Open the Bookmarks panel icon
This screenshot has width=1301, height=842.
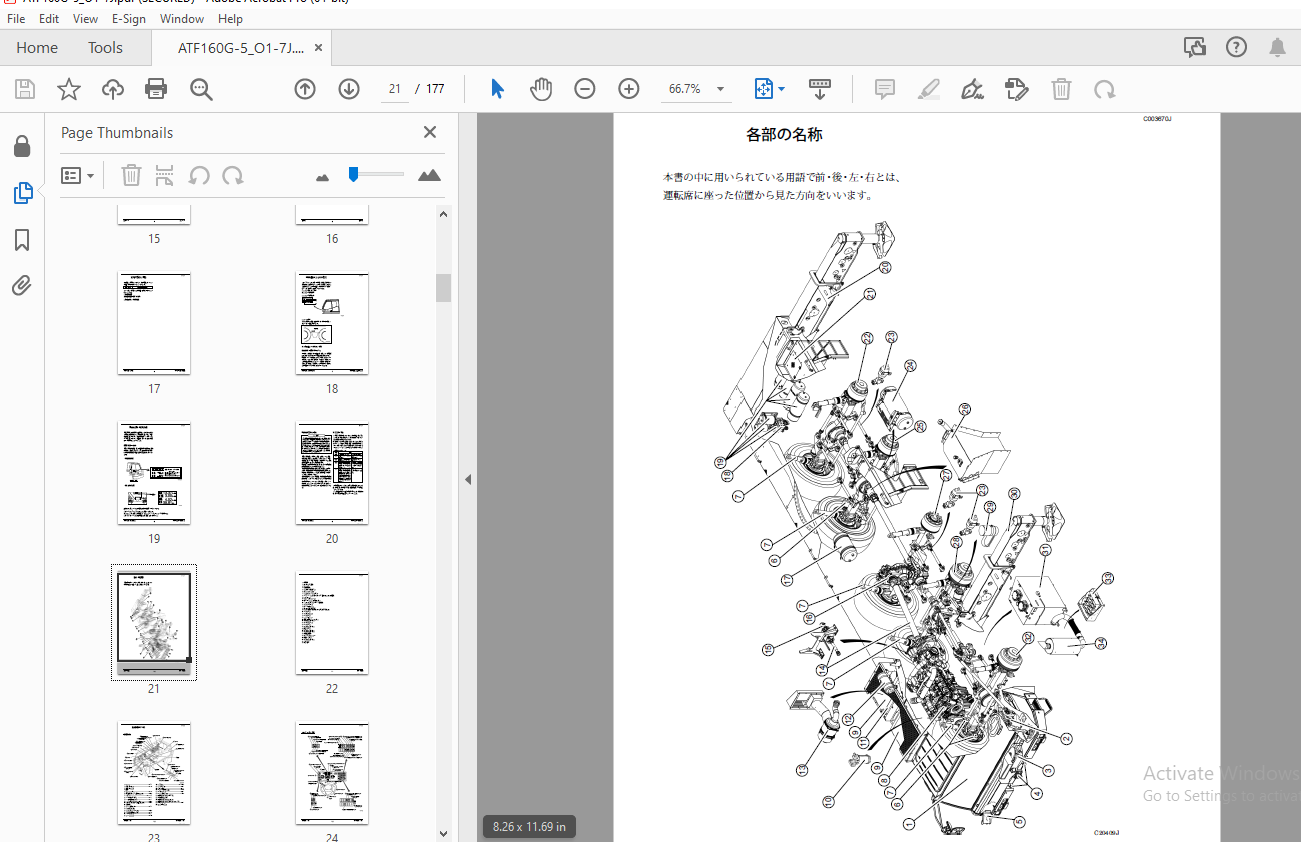[22, 240]
